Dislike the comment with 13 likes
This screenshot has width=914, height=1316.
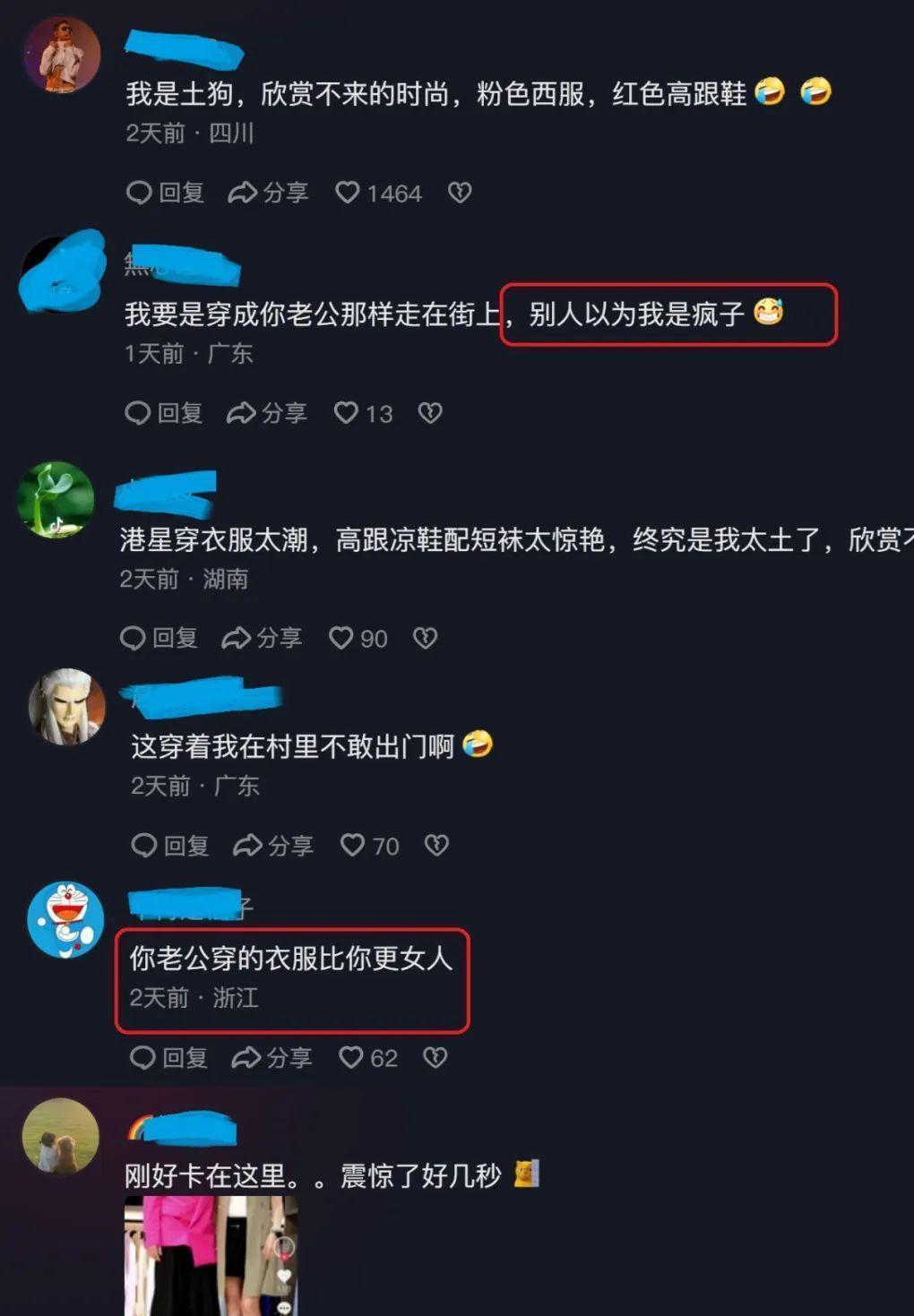430,413
